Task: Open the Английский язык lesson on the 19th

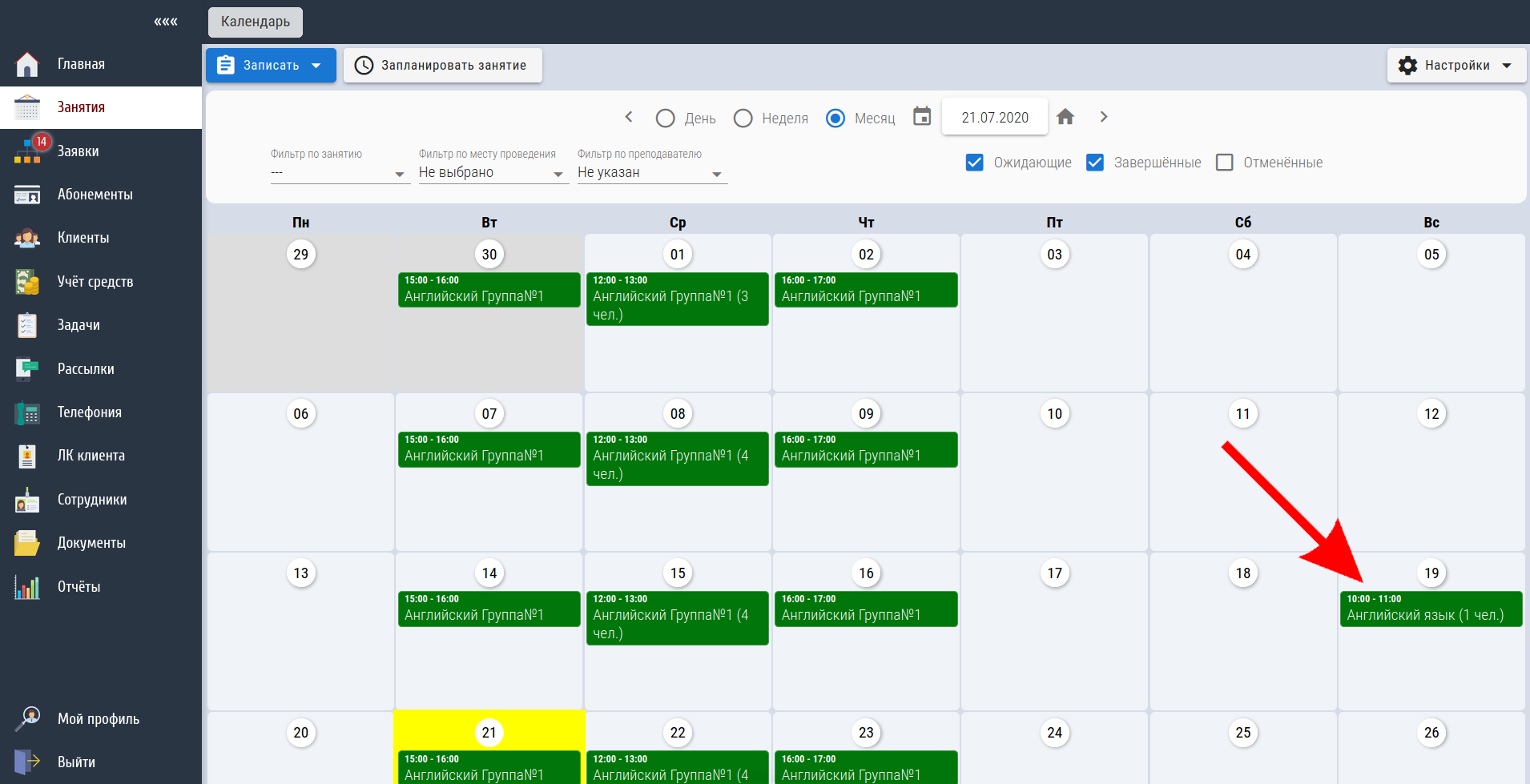Action: coord(1431,609)
